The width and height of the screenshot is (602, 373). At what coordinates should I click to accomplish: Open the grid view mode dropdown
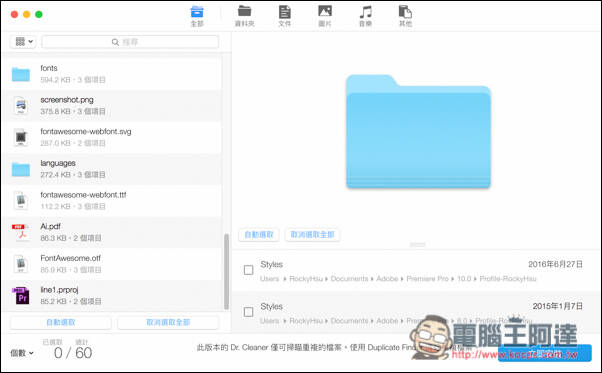click(x=23, y=41)
